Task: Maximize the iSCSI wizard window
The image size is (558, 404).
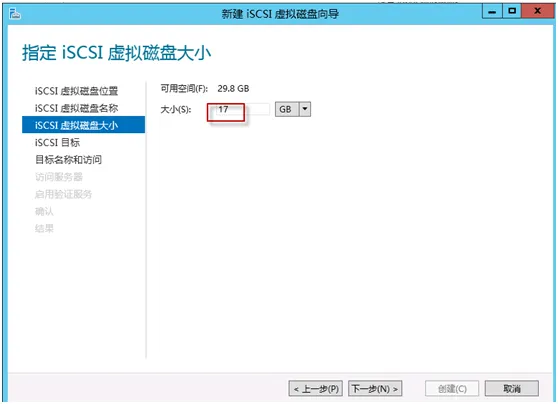Action: (512, 11)
